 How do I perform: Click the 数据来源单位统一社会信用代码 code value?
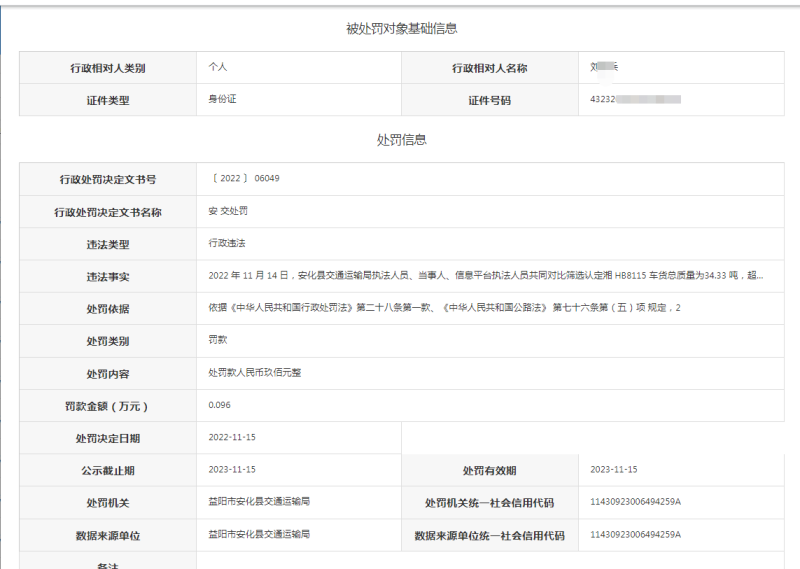point(636,534)
